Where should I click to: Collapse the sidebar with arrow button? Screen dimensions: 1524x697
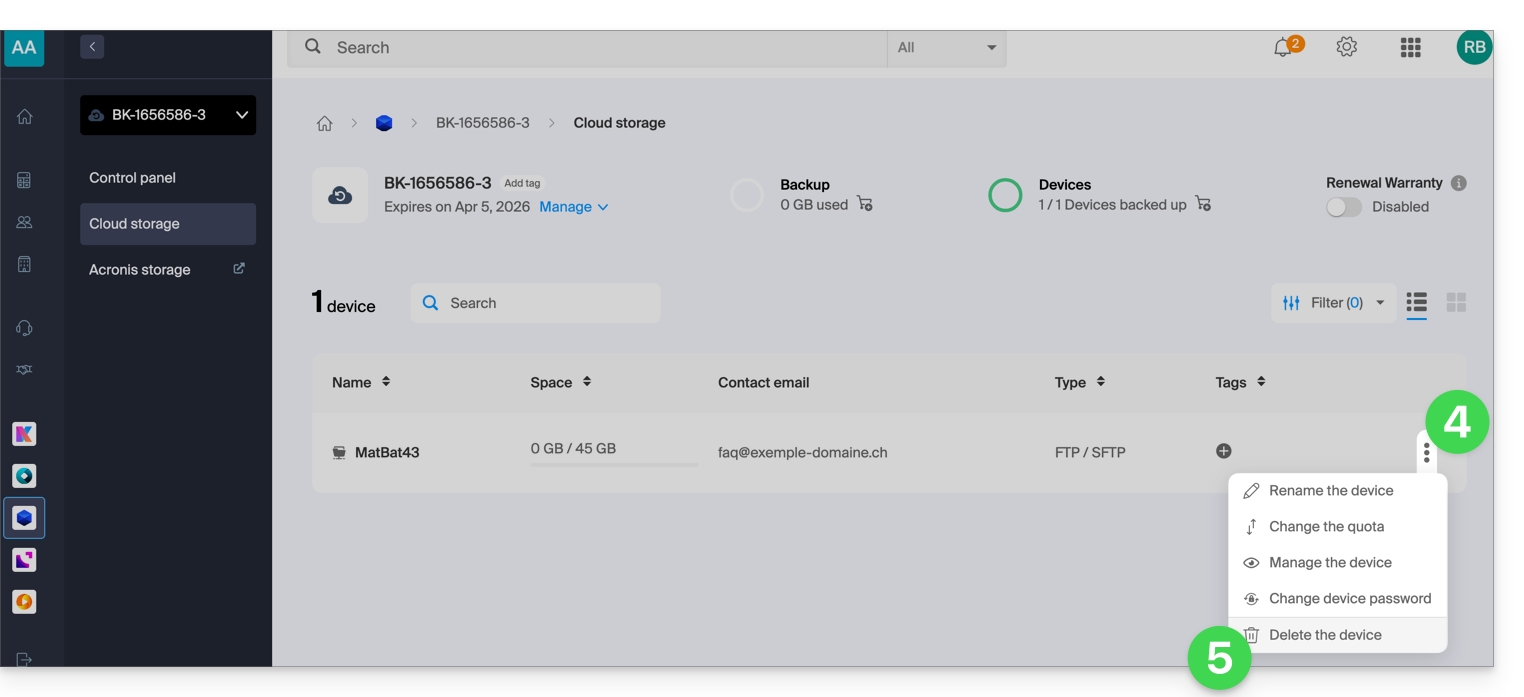[x=92, y=46]
